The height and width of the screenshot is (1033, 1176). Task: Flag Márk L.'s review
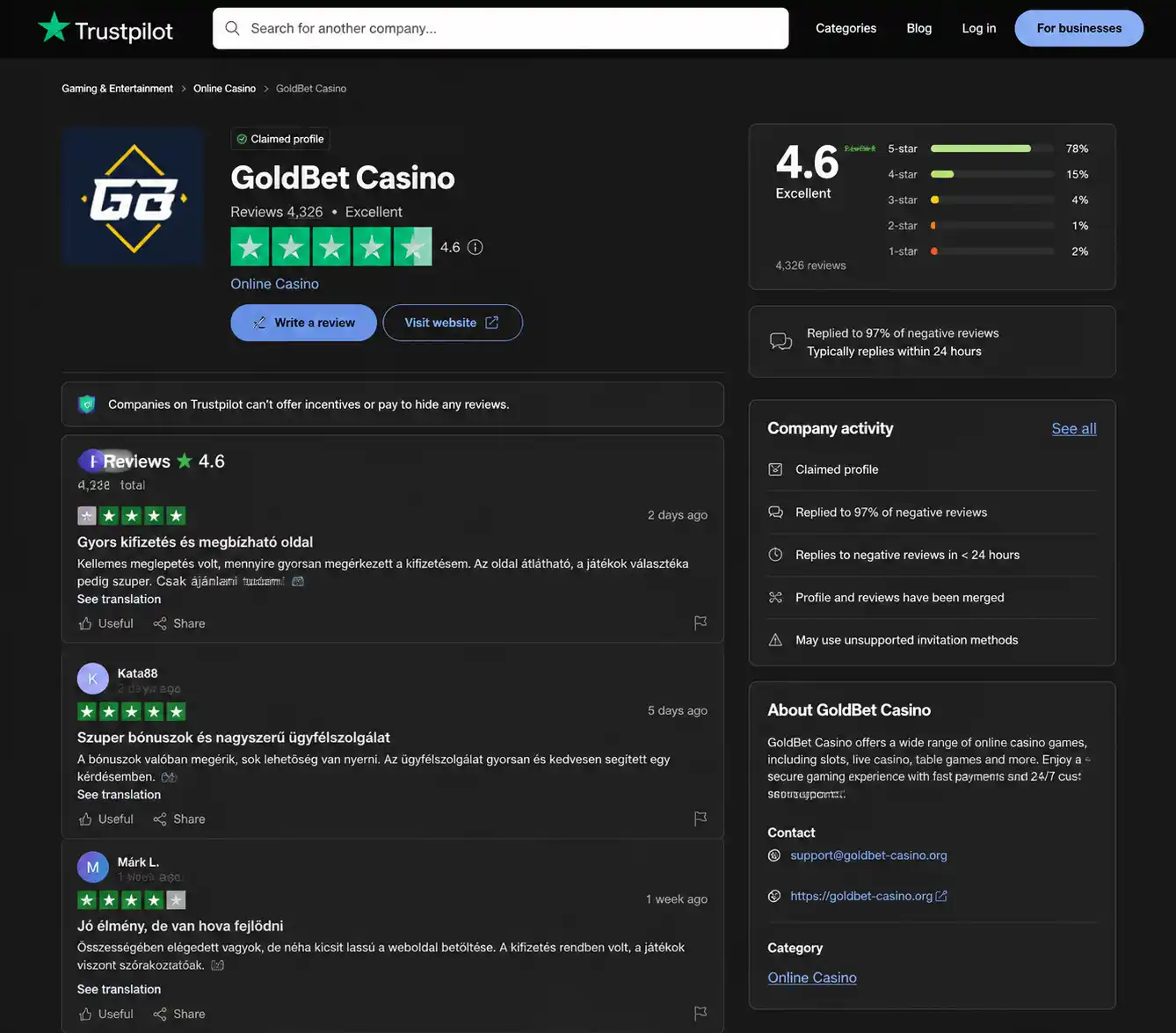(701, 1014)
